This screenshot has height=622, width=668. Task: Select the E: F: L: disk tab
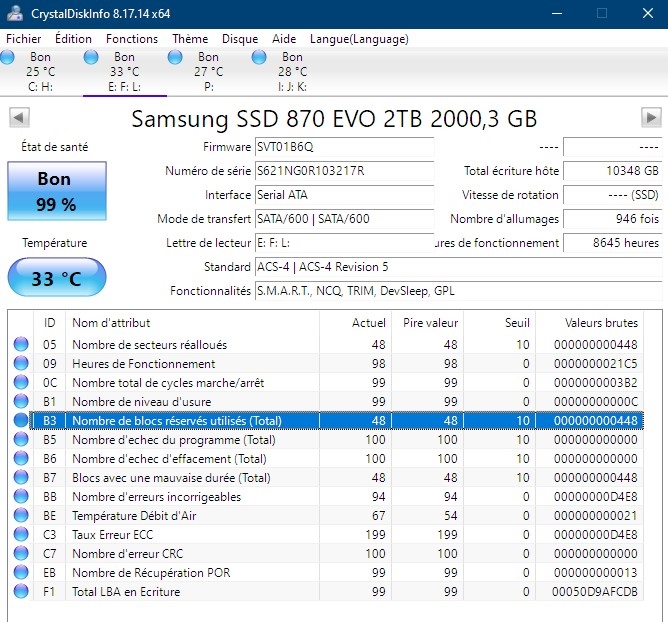(x=125, y=72)
